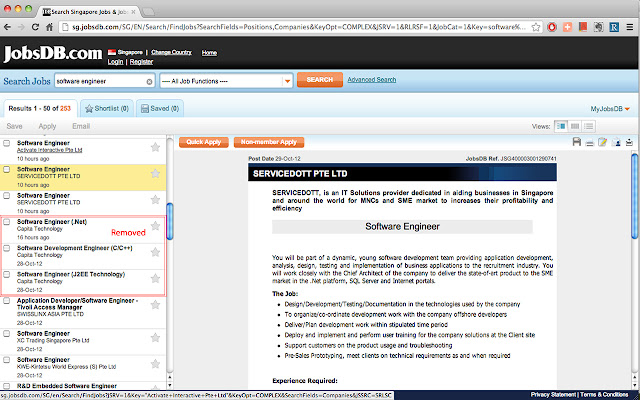The height and width of the screenshot is (400, 640).
Task: Shortlist Activate Interactive Software Engineer star
Action: point(155,147)
